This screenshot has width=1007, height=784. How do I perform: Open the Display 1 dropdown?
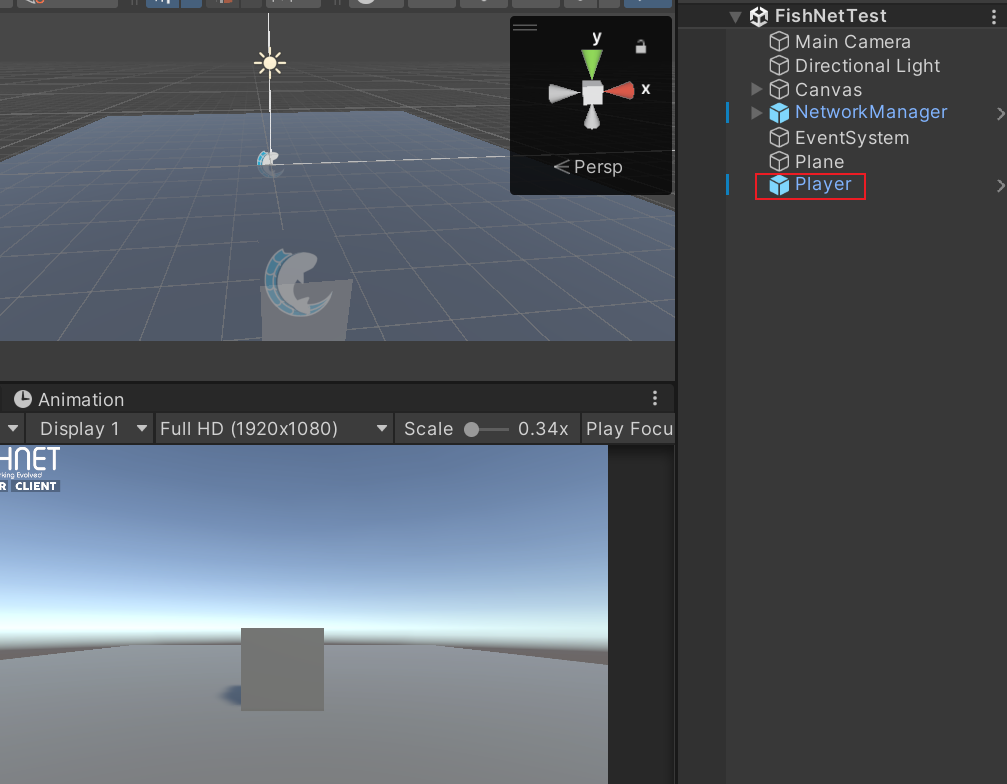tap(90, 429)
